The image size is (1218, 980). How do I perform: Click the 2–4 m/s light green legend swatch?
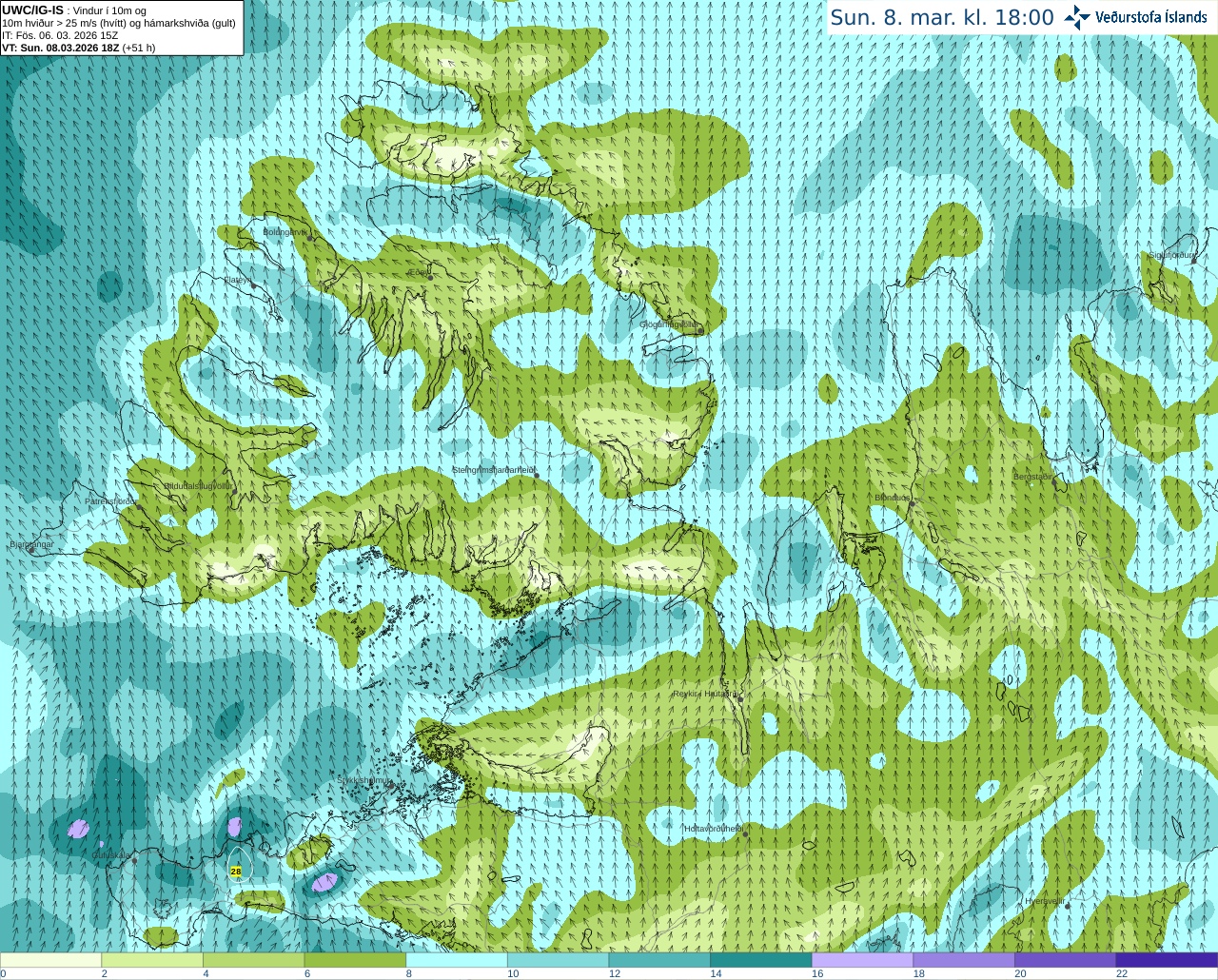(152, 960)
